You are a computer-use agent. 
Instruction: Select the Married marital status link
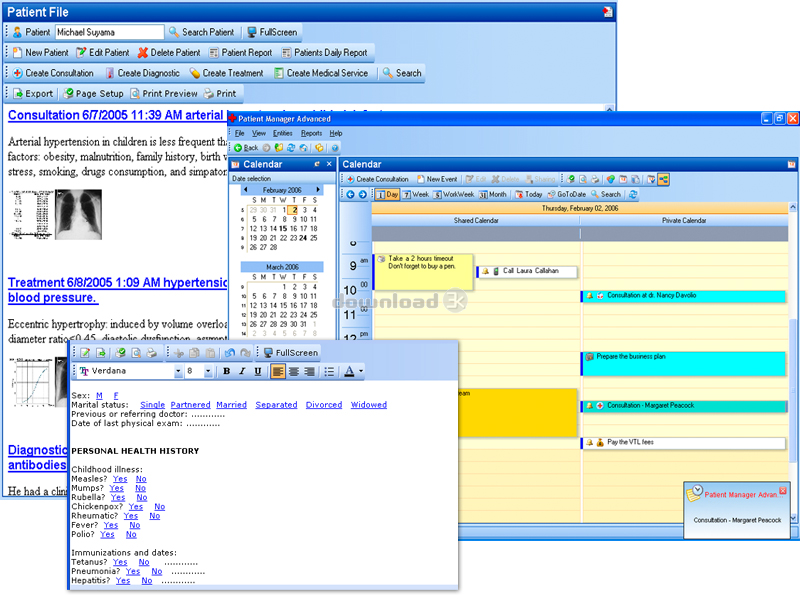232,405
